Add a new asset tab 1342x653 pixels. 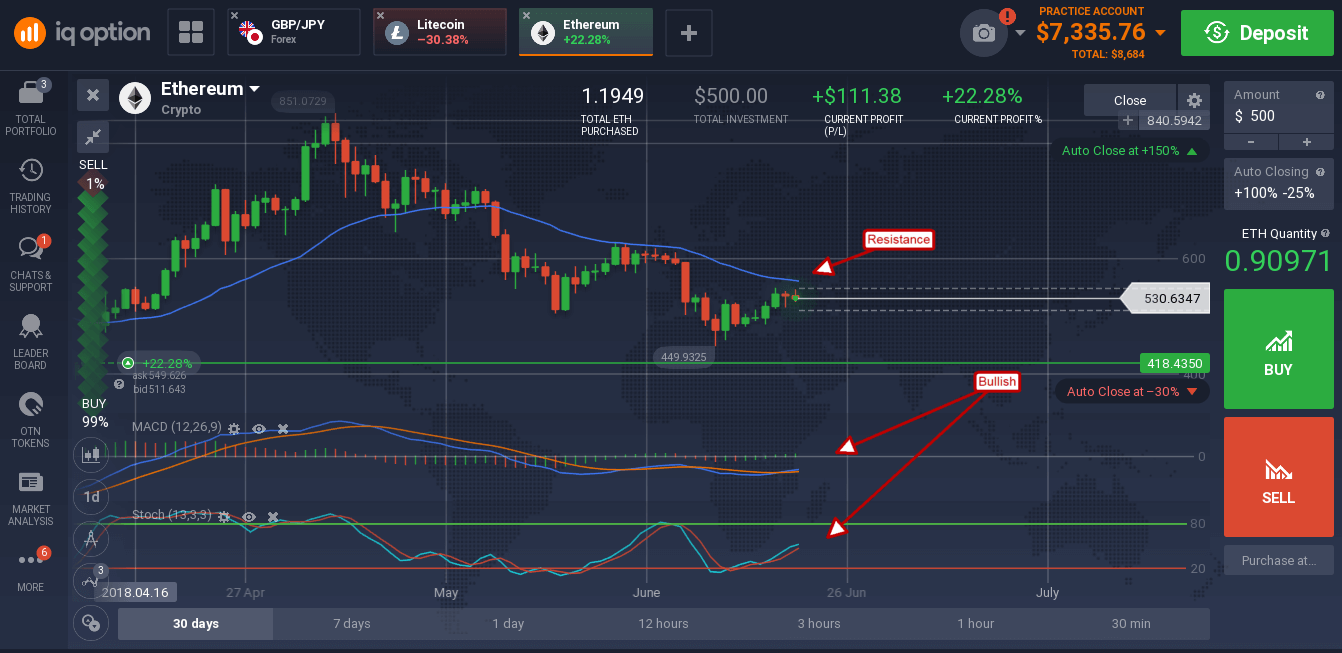(x=688, y=32)
